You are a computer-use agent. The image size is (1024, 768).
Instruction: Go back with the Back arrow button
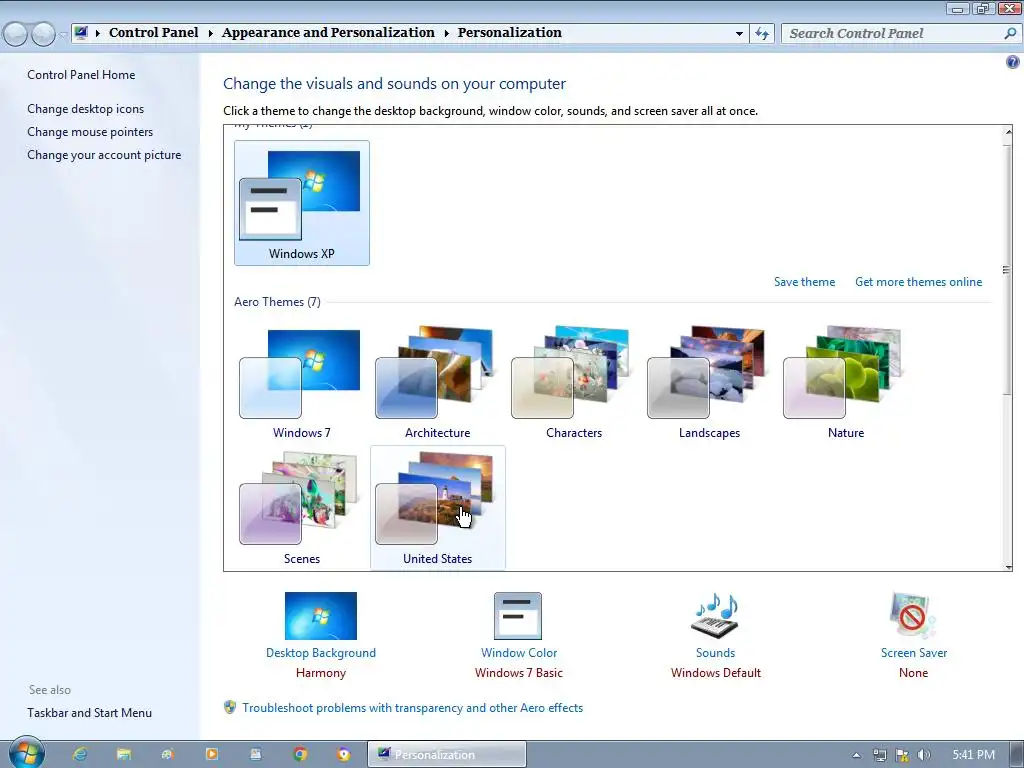(x=16, y=33)
